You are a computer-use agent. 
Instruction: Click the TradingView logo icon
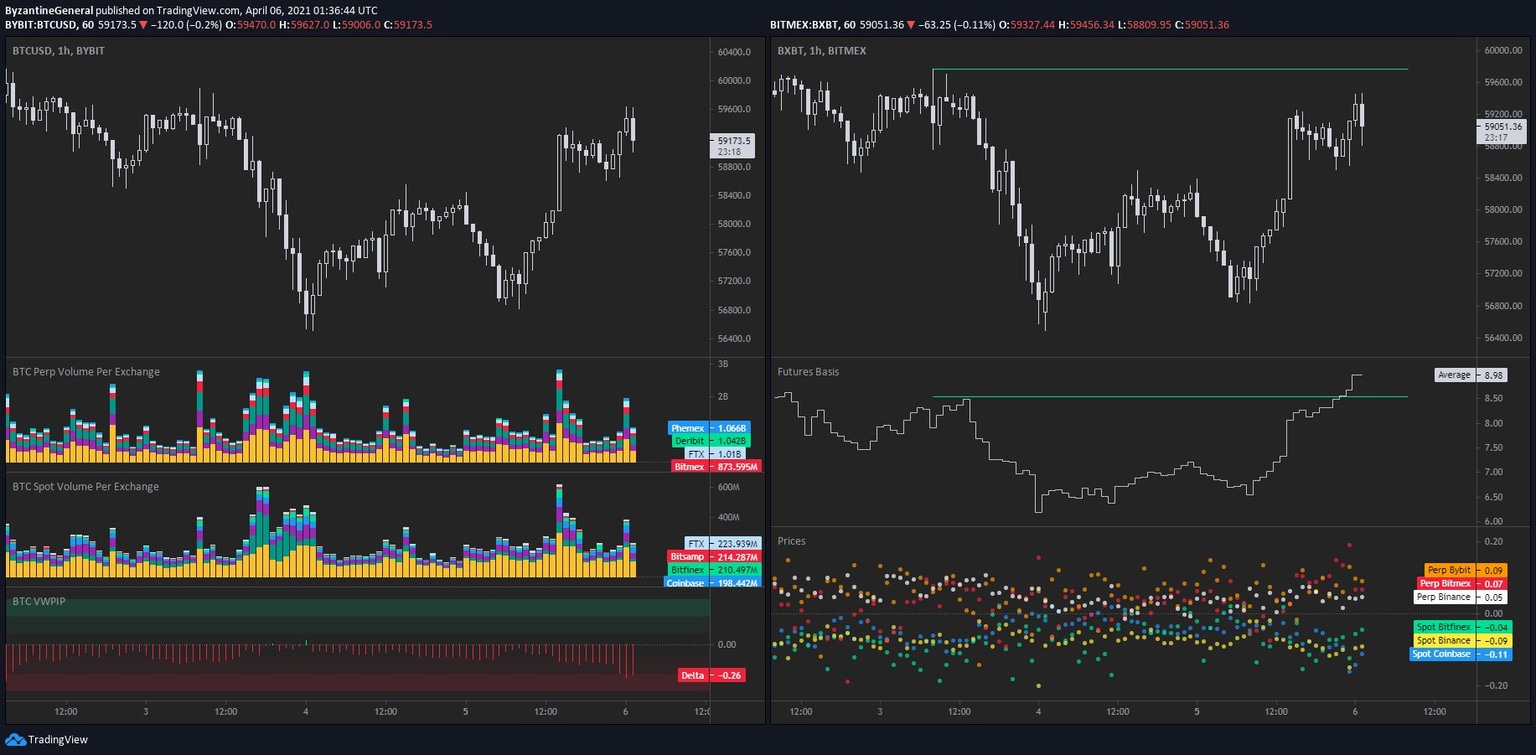pyautogui.click(x=15, y=740)
